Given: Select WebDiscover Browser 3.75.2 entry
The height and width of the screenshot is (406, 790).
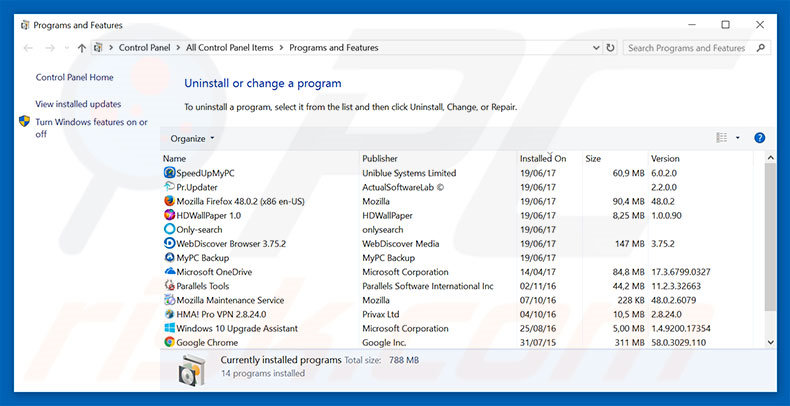Looking at the screenshot, I should [231, 243].
